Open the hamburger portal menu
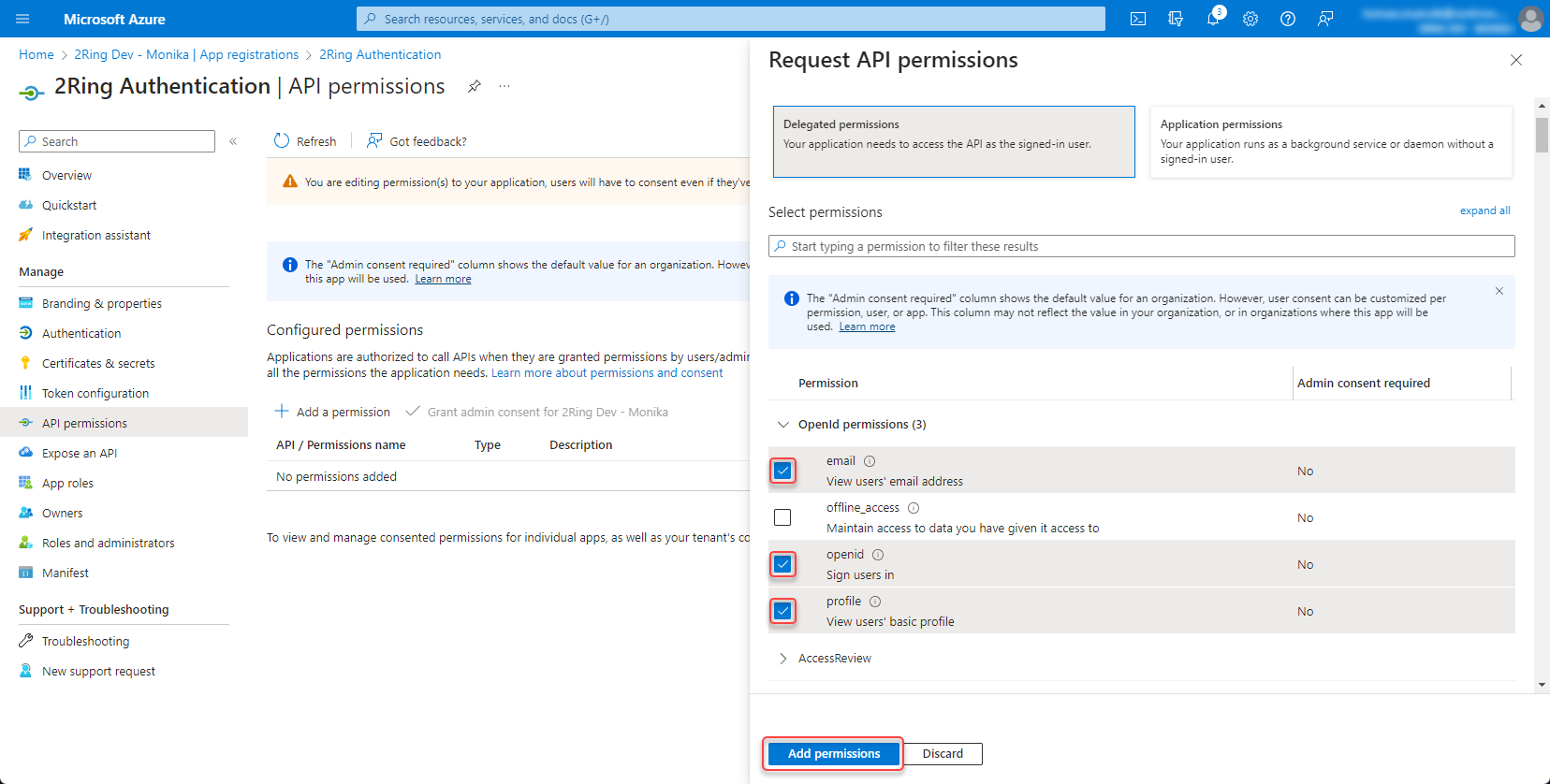1550x784 pixels. [22, 19]
